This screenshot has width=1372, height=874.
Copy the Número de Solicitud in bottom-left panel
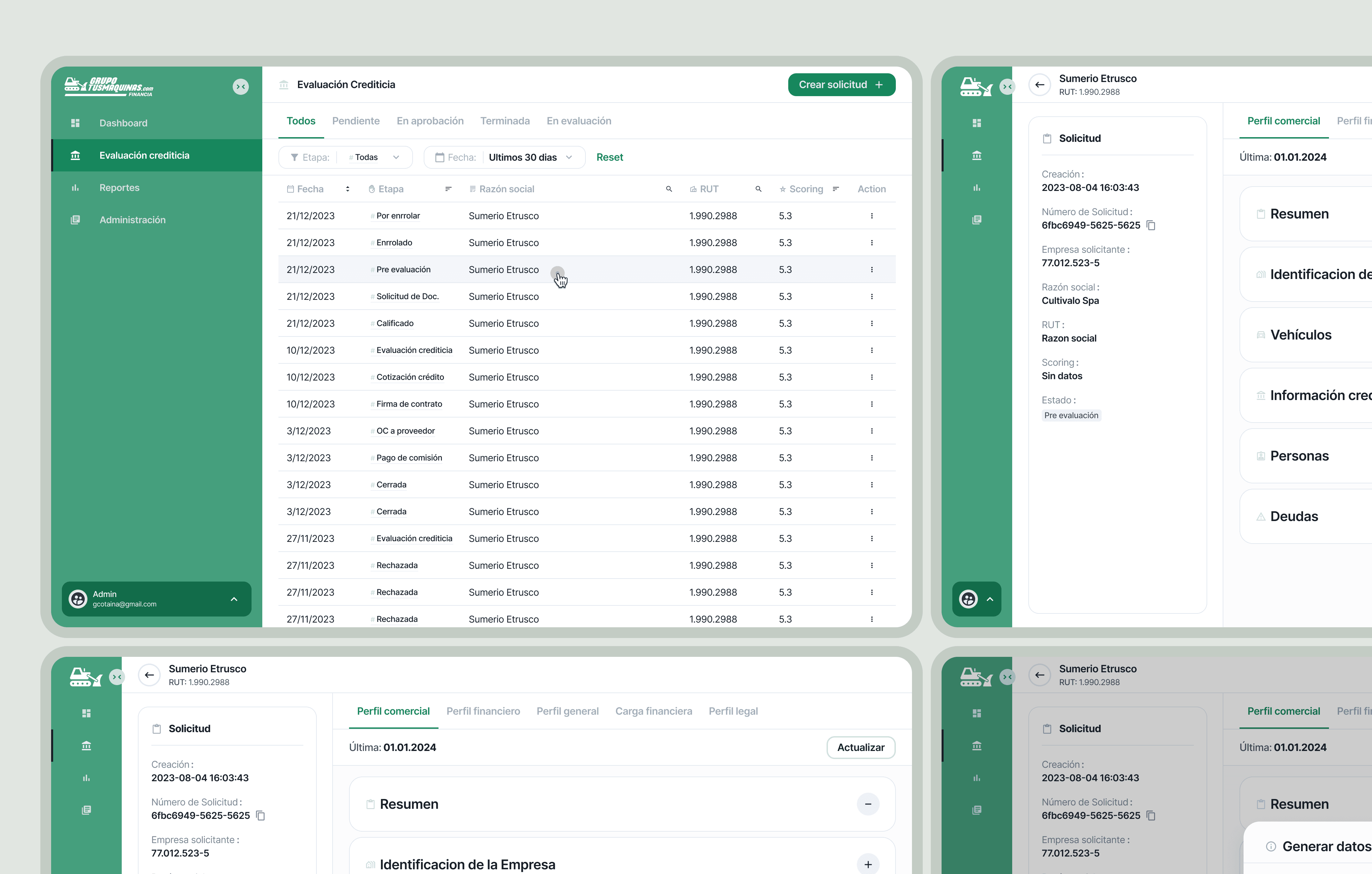click(260, 816)
